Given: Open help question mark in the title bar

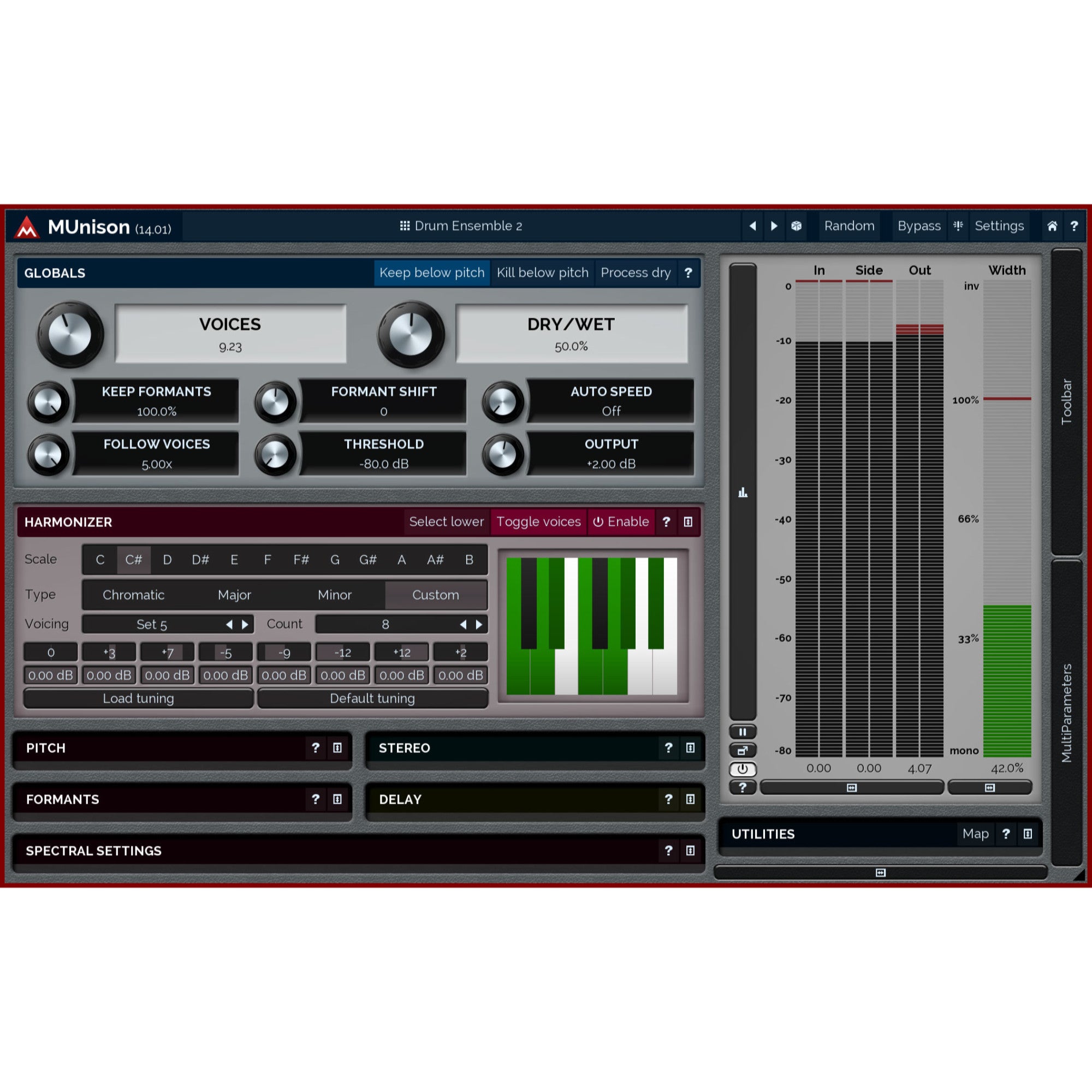Looking at the screenshot, I should (x=1074, y=226).
